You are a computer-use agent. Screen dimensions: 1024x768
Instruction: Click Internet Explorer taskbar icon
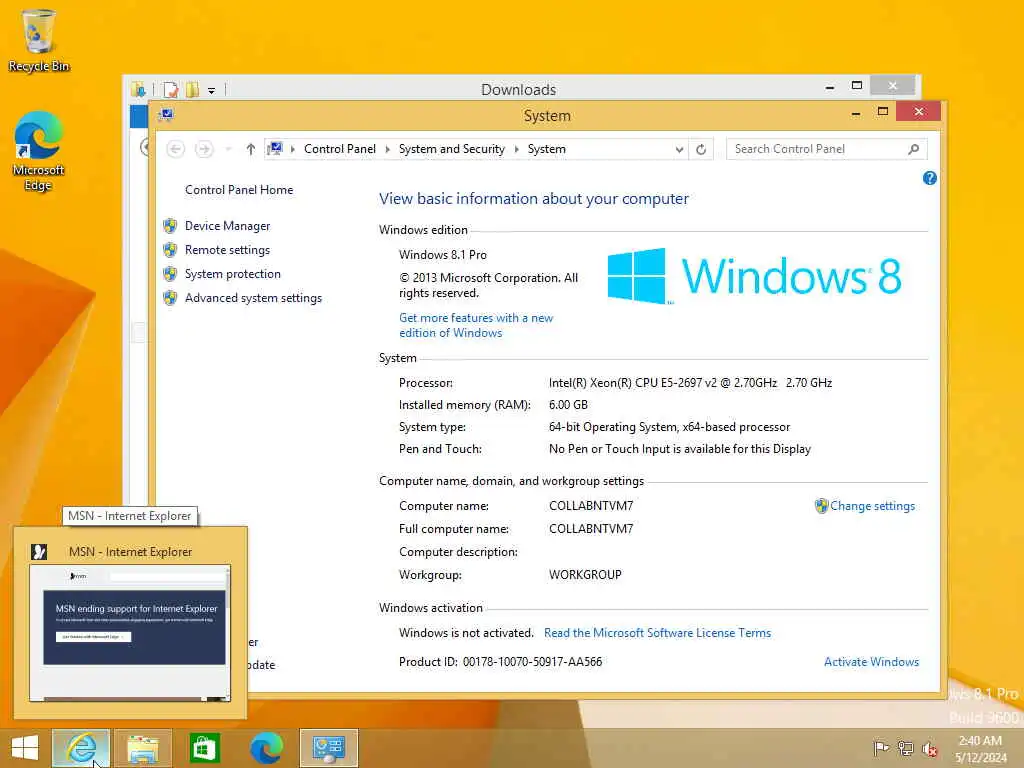81,748
